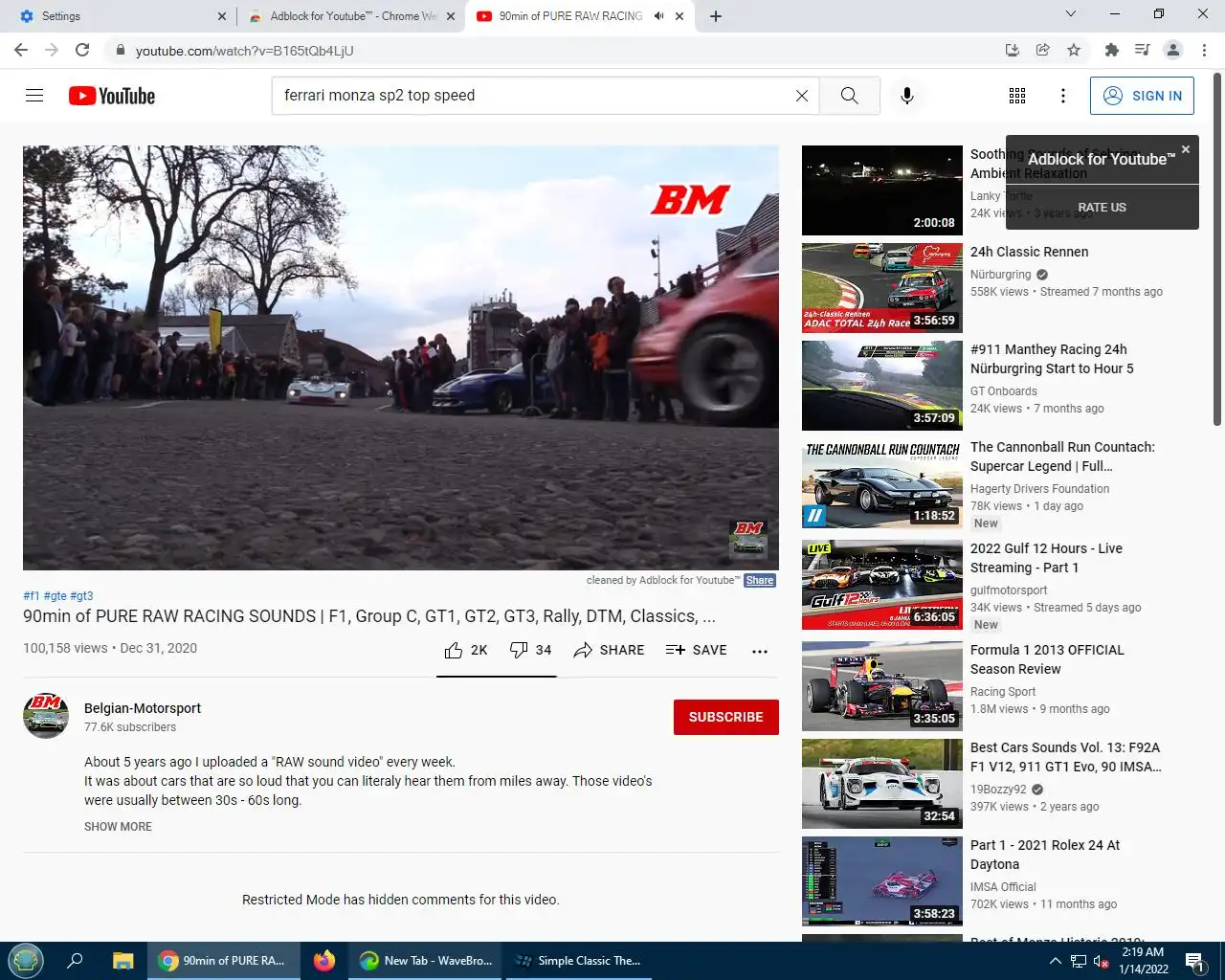The width and height of the screenshot is (1225, 980).
Task: Click SIGN IN button
Action: [x=1142, y=96]
